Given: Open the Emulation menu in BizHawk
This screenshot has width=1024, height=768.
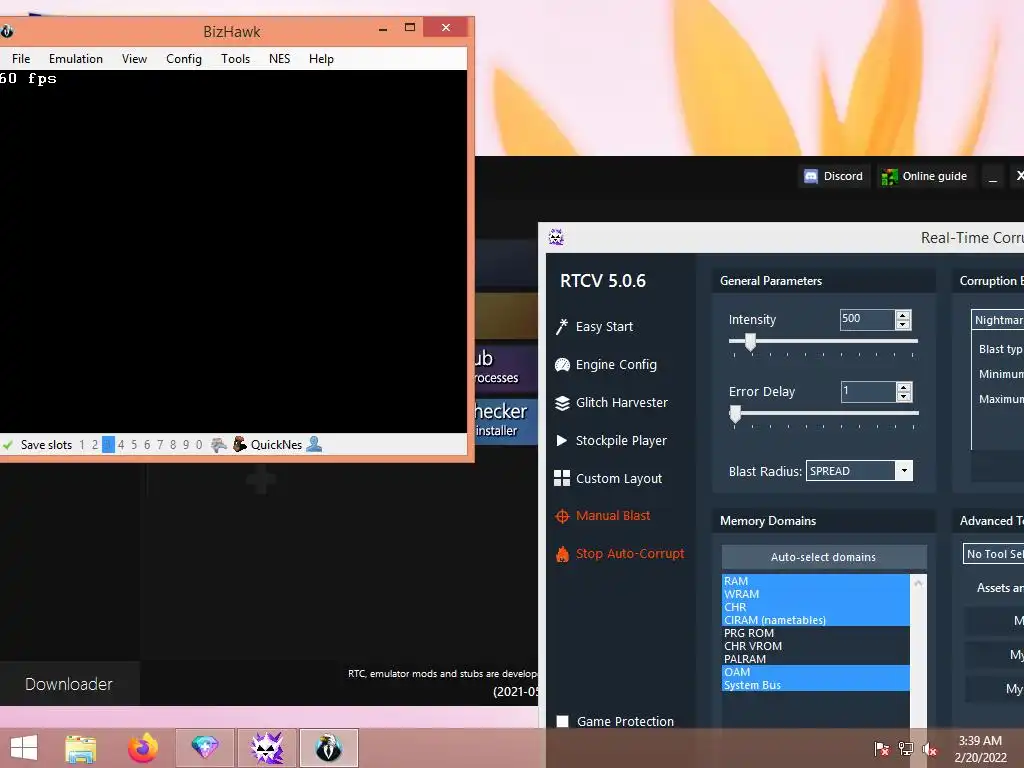Looking at the screenshot, I should point(76,59).
